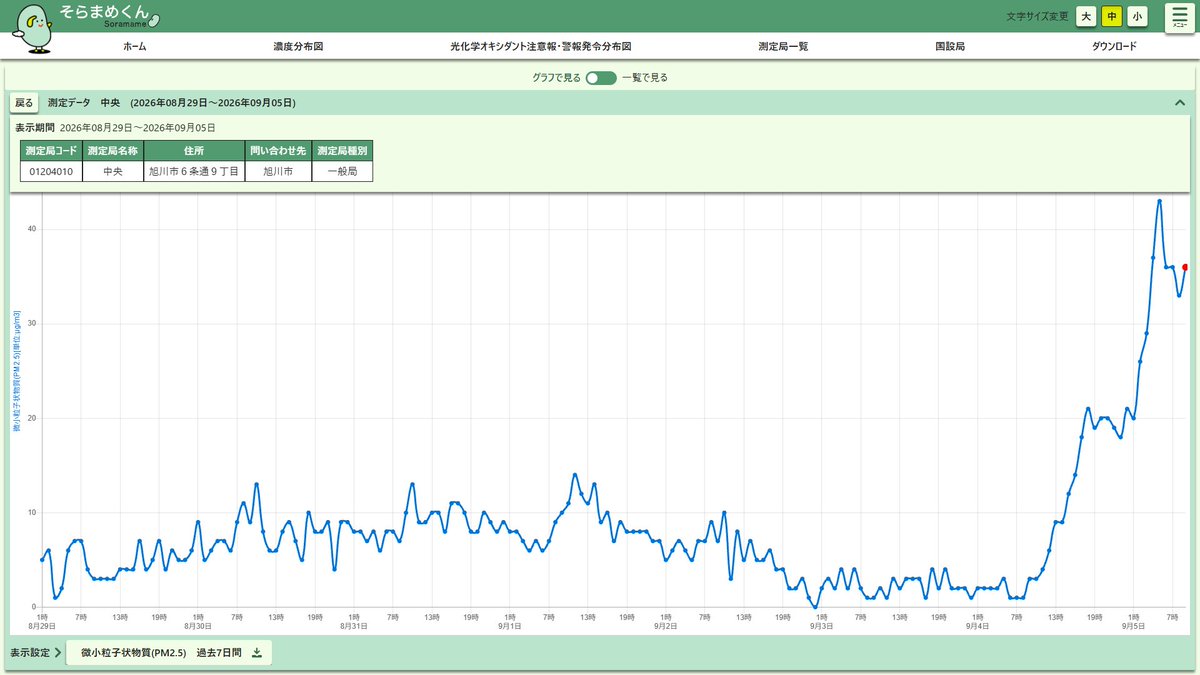The image size is (1200, 675).
Task: Collapse the 測定データ panel with chevron
Action: pos(1179,103)
